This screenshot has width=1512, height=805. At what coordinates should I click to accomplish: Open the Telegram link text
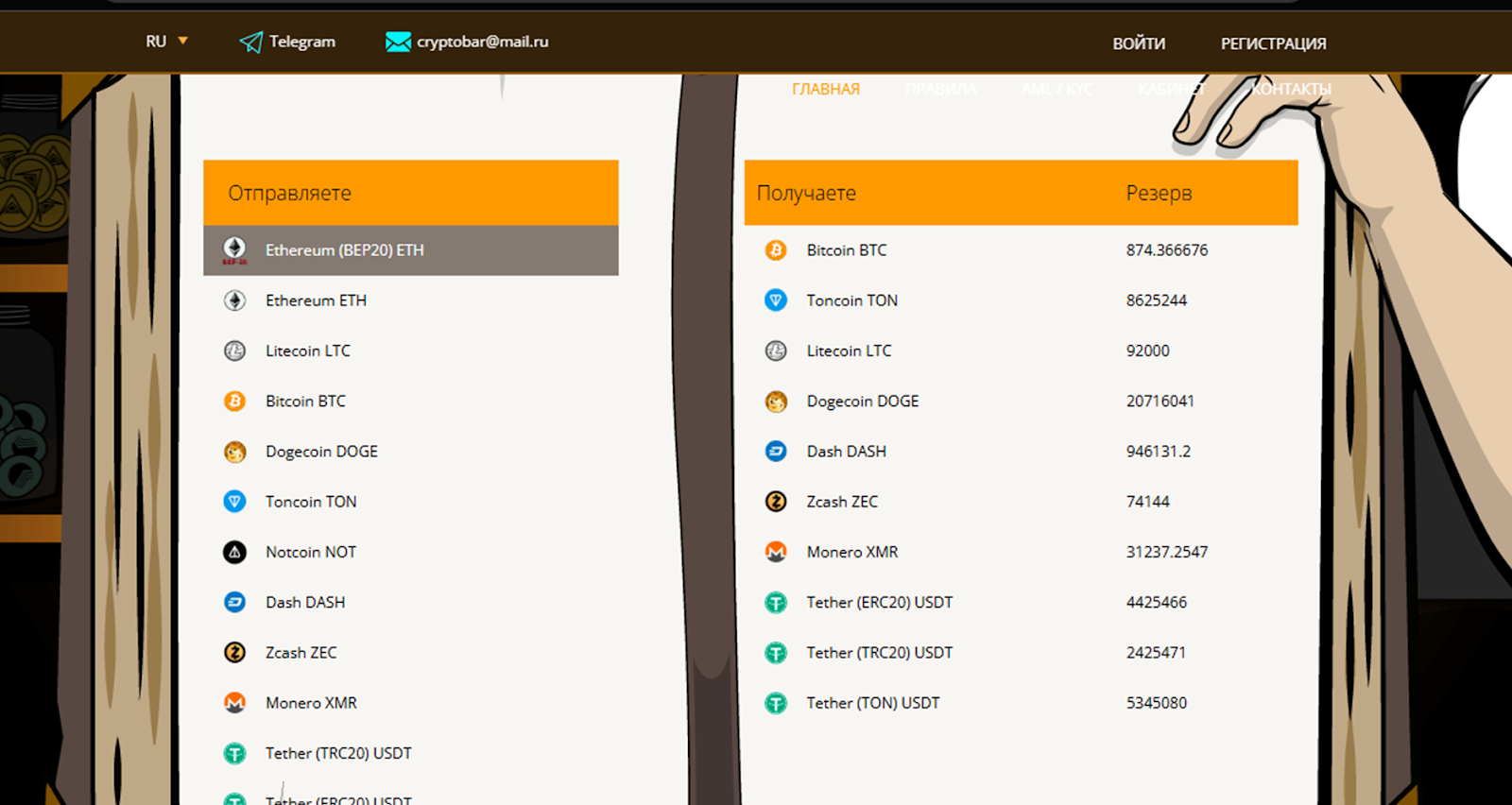click(x=302, y=42)
